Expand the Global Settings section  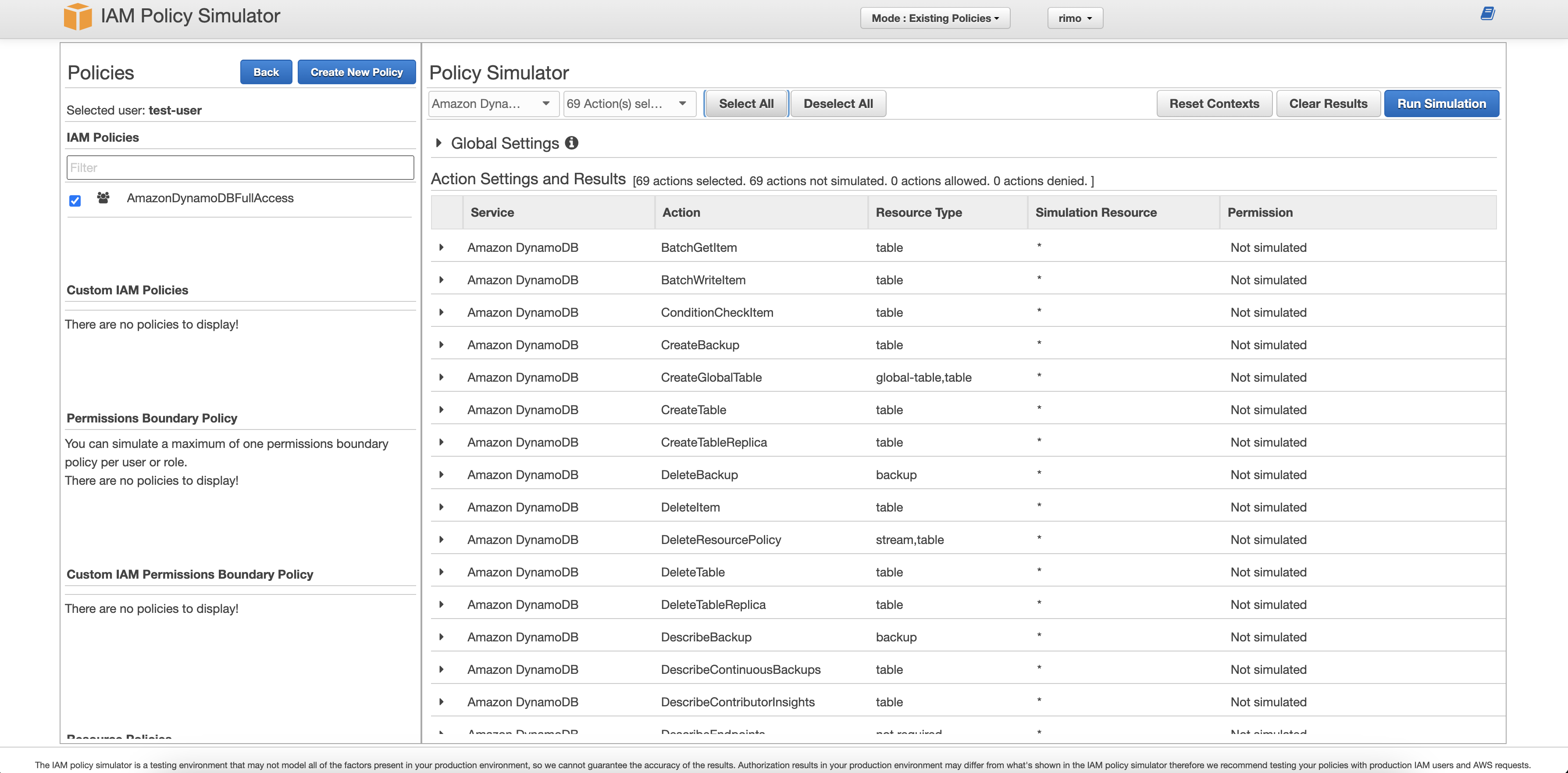click(439, 143)
